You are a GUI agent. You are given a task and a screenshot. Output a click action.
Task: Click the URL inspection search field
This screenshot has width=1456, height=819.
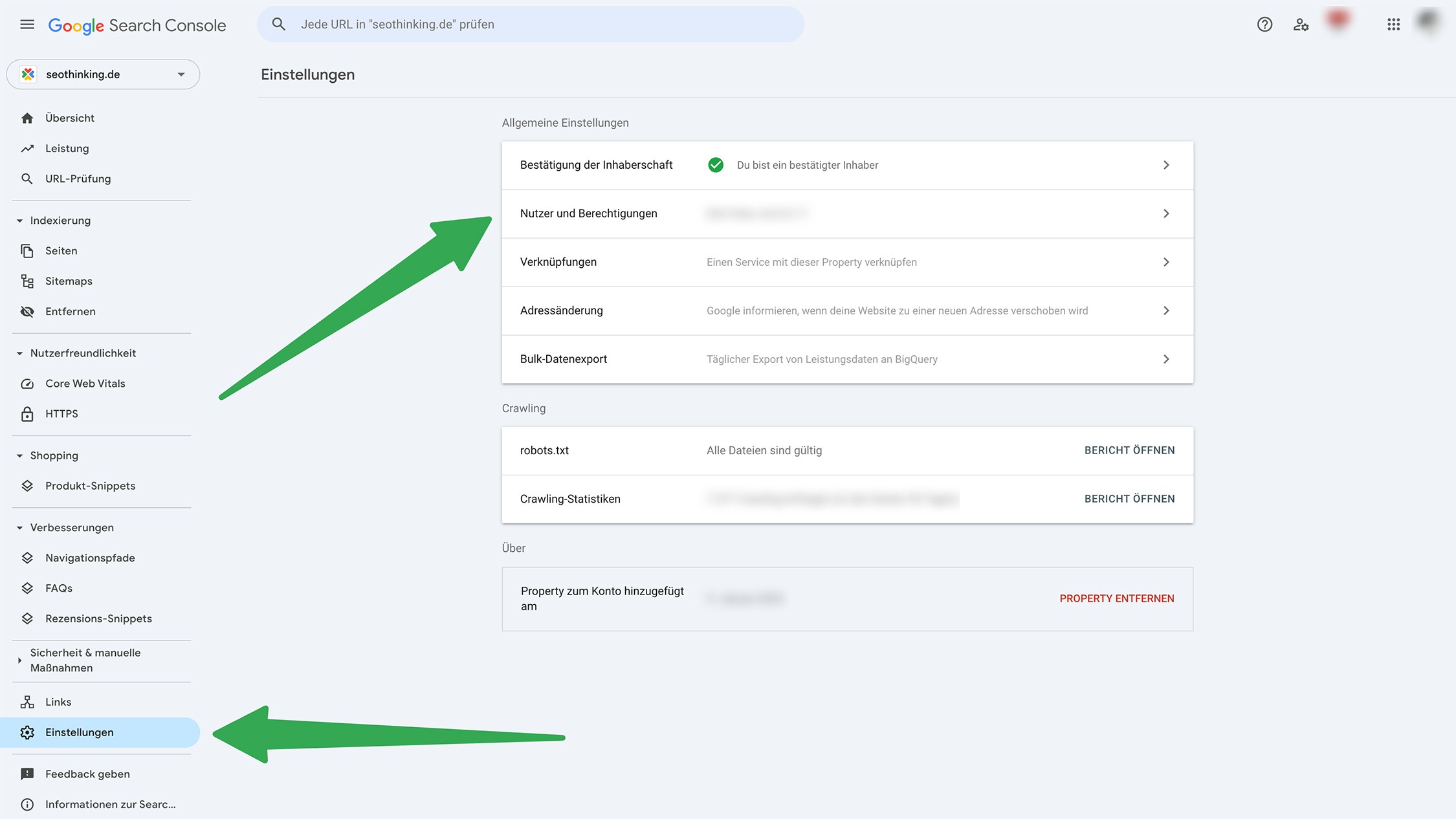(x=531, y=25)
